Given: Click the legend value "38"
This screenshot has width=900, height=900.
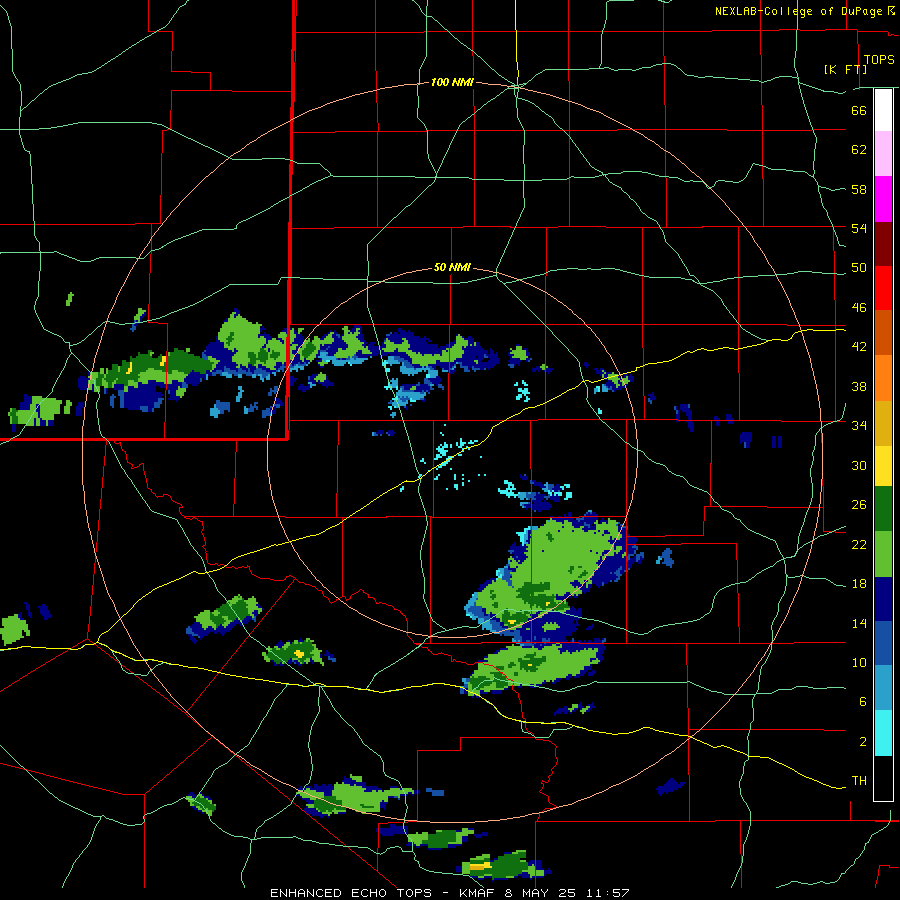Looking at the screenshot, I should pyautogui.click(x=859, y=386).
